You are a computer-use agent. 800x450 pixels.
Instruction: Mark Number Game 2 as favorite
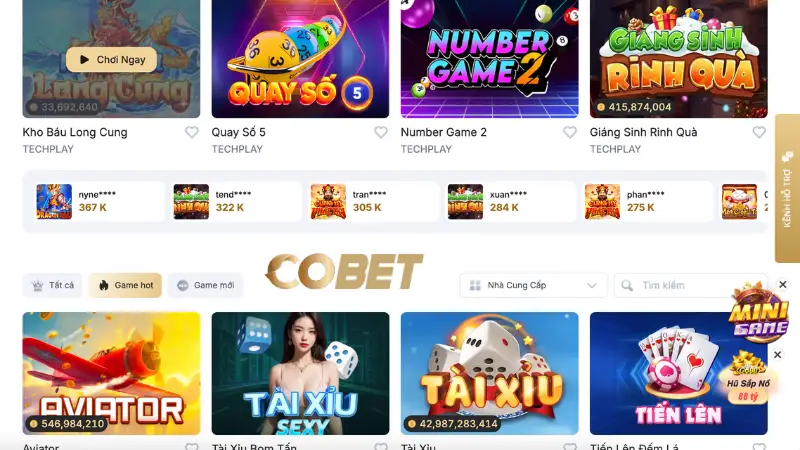point(570,132)
